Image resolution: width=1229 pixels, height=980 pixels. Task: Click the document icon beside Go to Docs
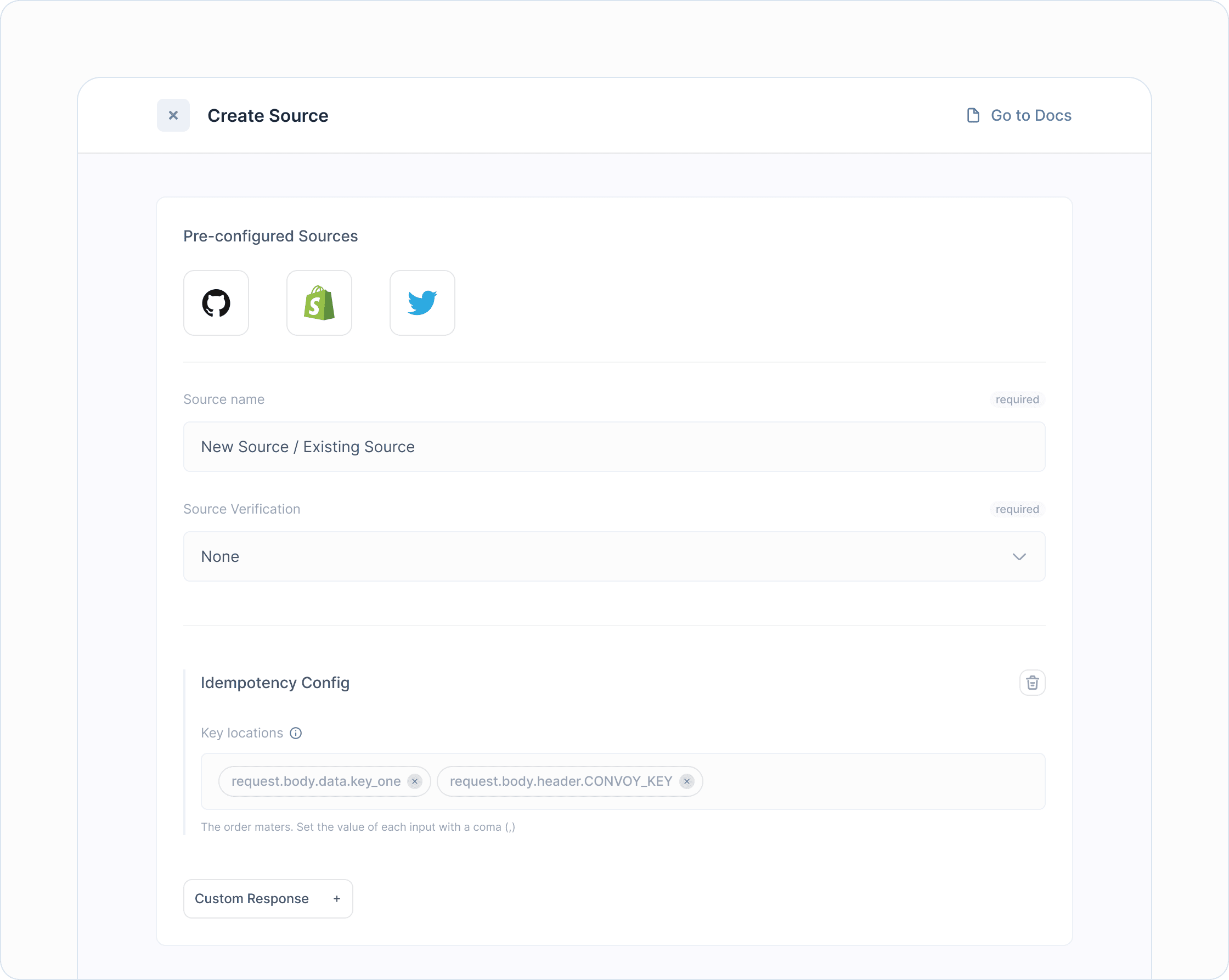click(x=973, y=115)
